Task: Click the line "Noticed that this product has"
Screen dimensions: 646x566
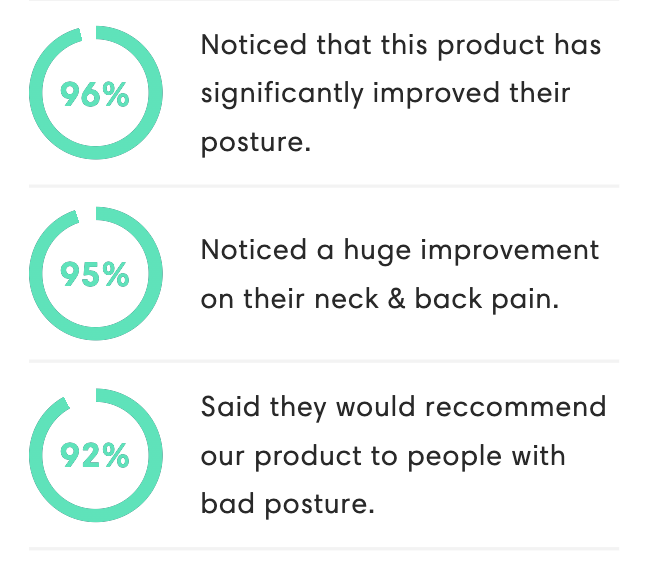Action: [x=400, y=46]
